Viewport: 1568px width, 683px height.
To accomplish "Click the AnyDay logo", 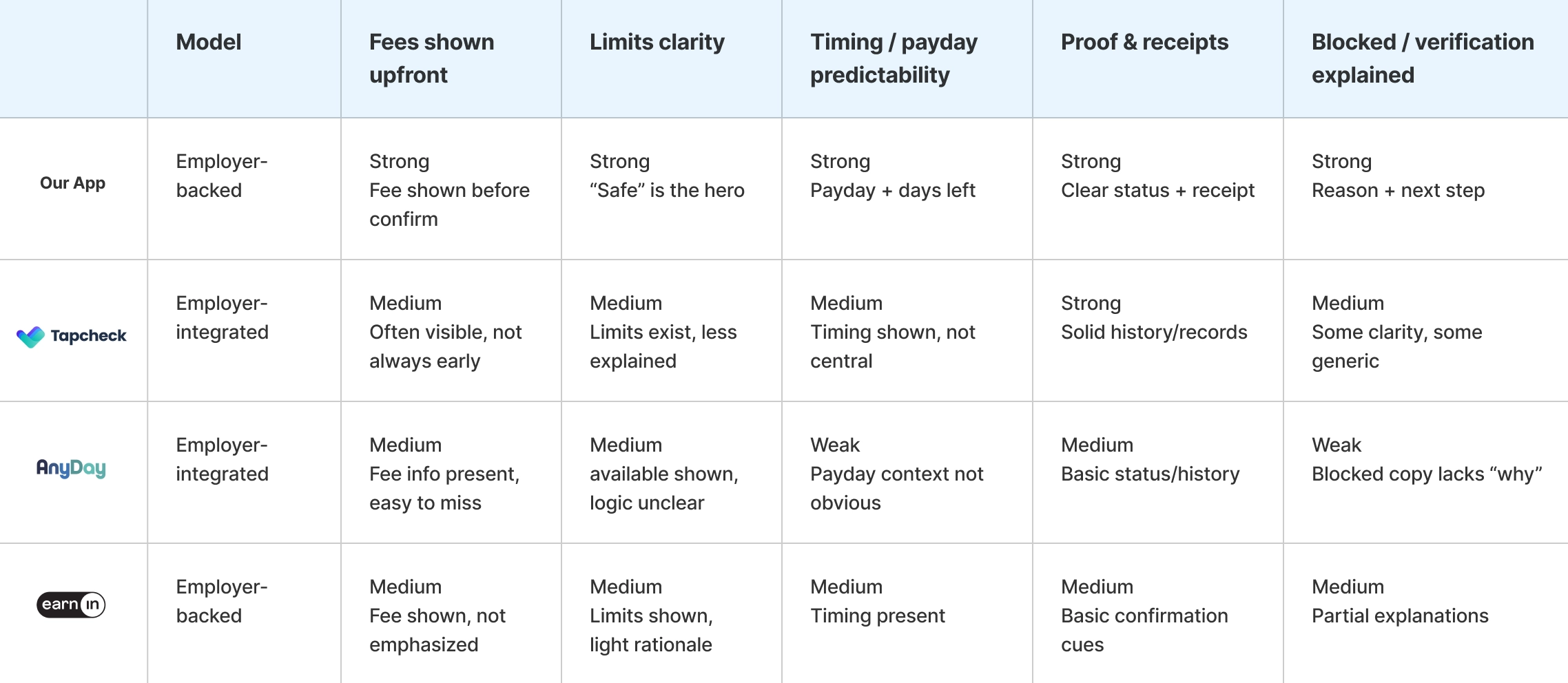I will (71, 469).
